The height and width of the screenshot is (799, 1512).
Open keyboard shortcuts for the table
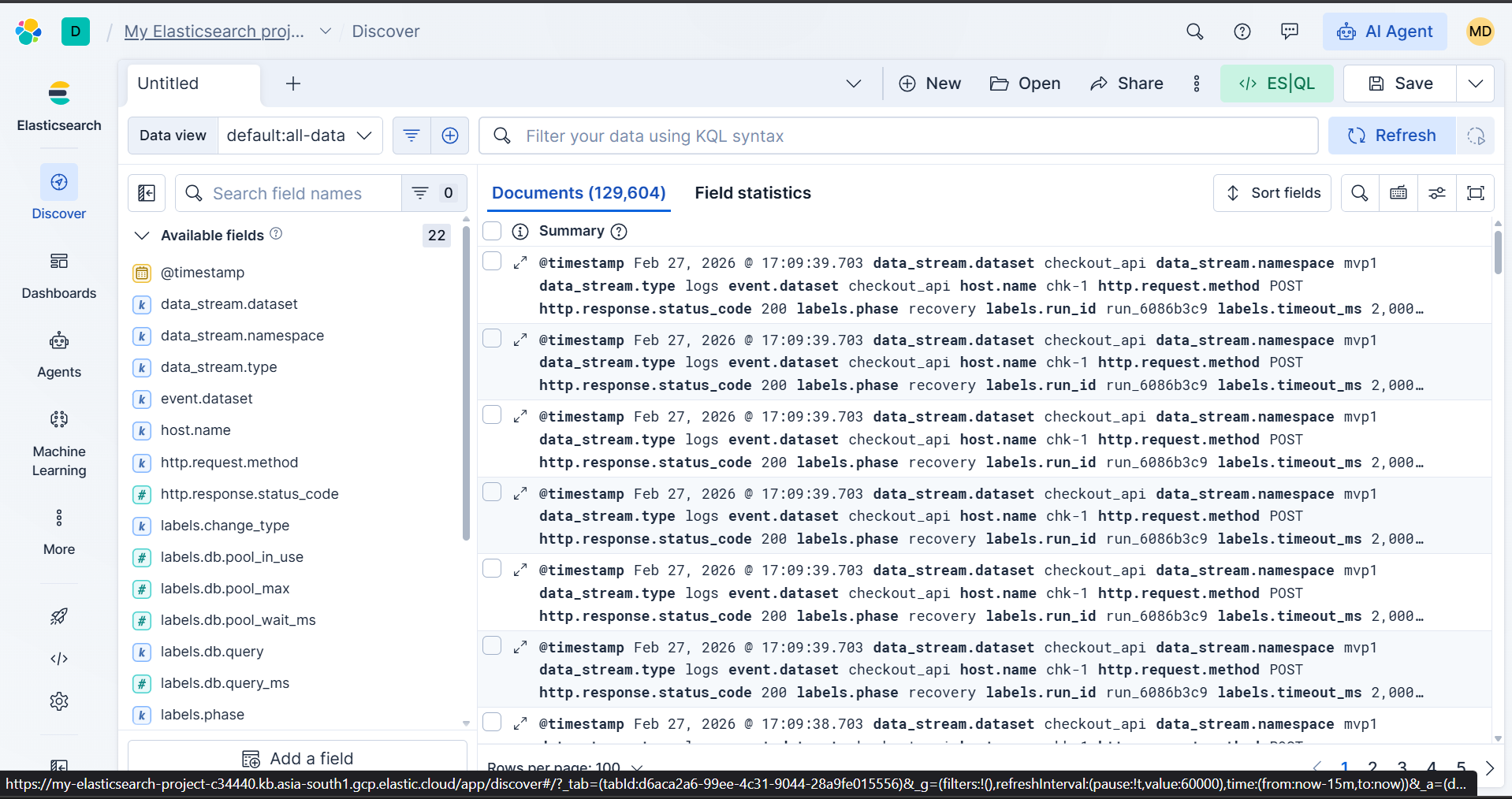click(x=1398, y=193)
